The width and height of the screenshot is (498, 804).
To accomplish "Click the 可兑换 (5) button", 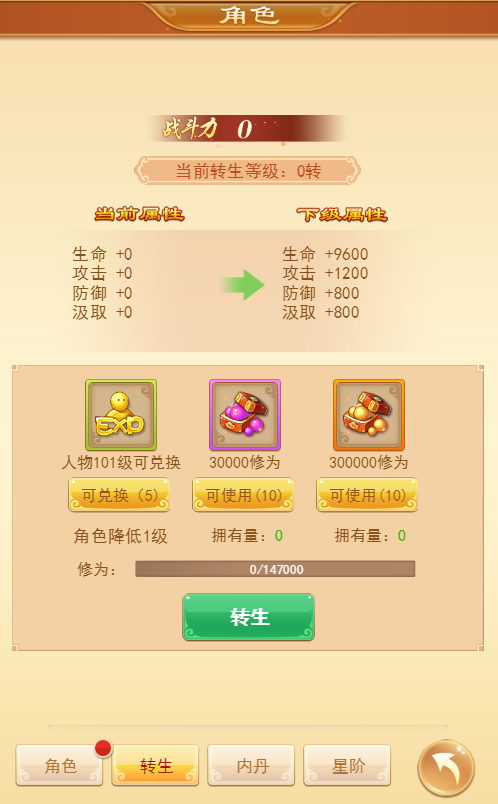I will [119, 495].
